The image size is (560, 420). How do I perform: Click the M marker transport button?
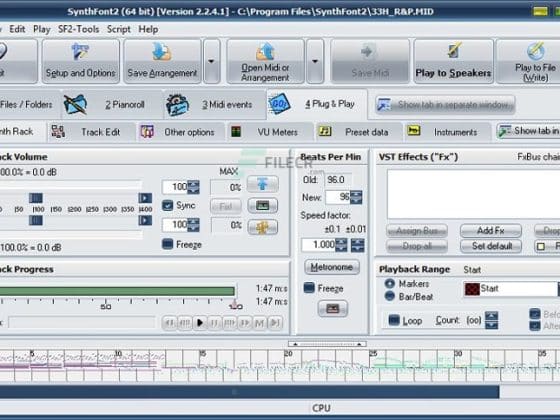pyautogui.click(x=260, y=323)
